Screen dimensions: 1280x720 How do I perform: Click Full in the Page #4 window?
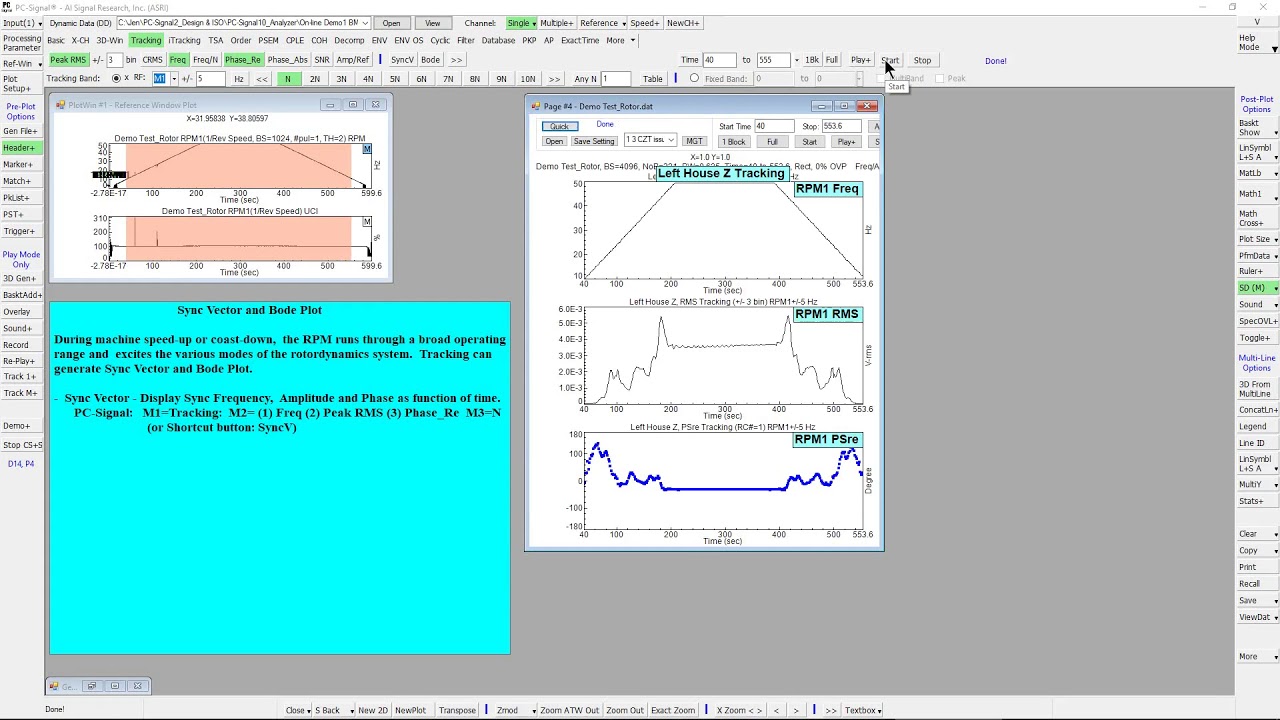click(x=772, y=142)
